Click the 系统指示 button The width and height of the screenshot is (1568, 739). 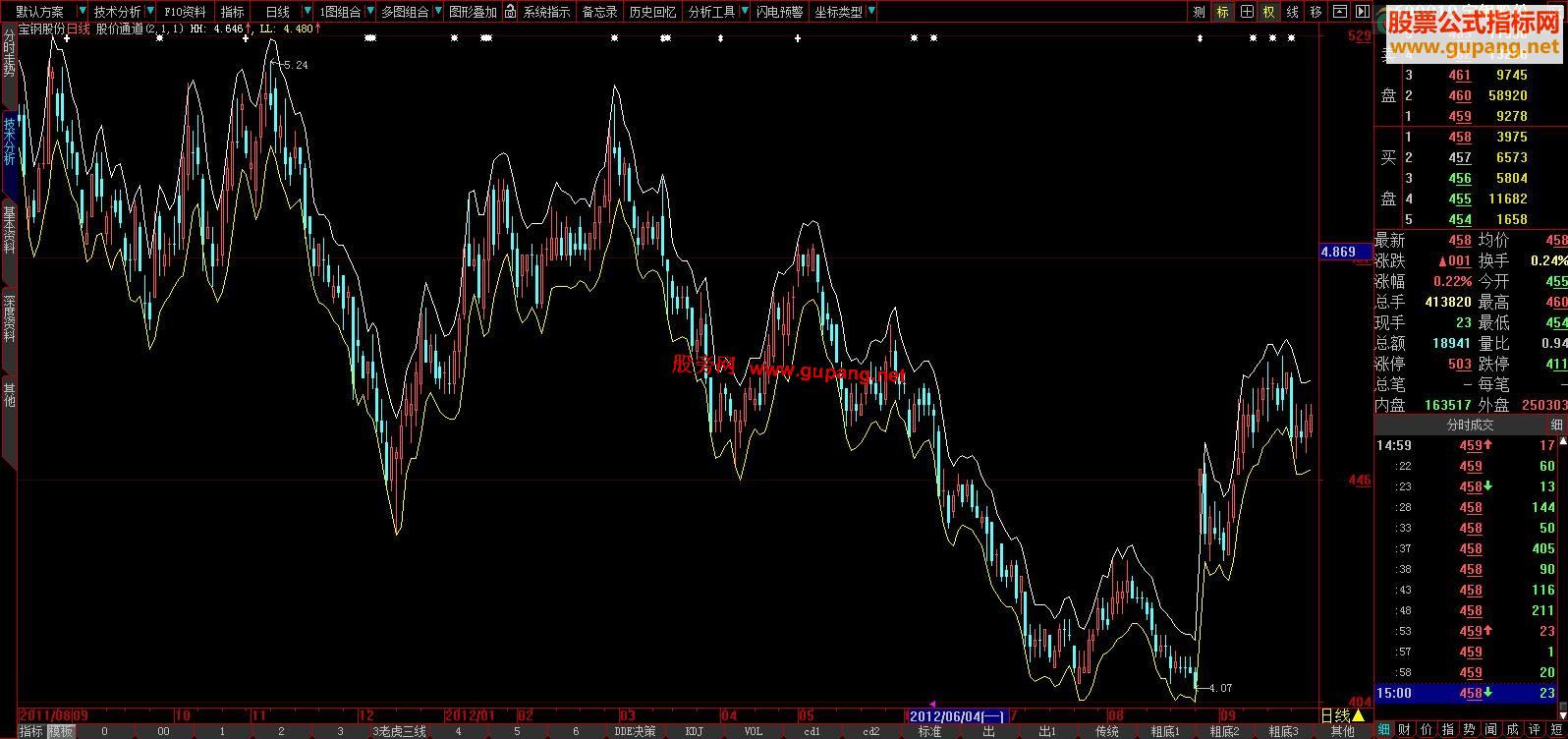click(546, 12)
